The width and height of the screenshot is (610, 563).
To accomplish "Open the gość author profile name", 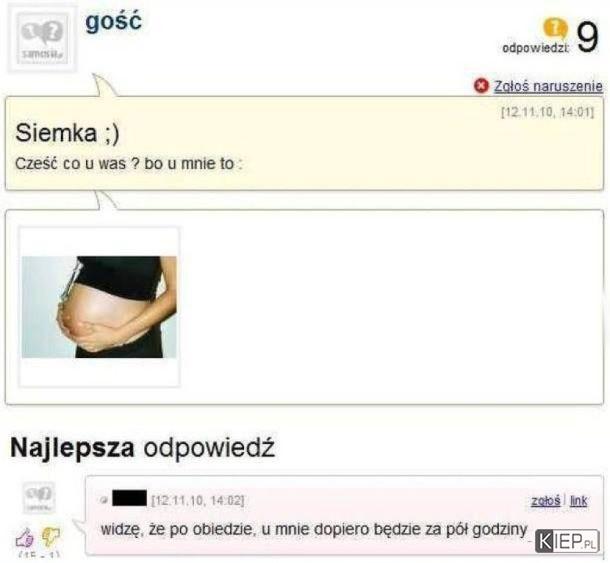I will (x=113, y=21).
